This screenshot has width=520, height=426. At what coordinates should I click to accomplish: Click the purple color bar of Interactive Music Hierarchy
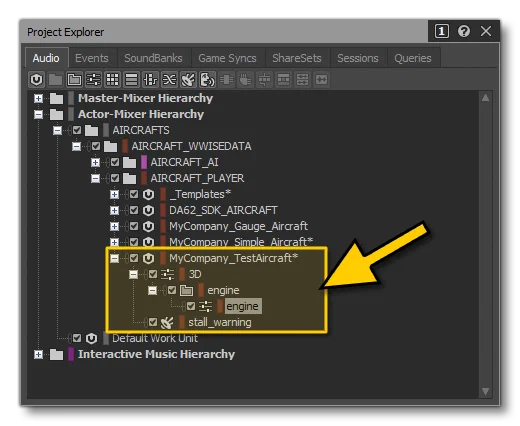coord(71,354)
